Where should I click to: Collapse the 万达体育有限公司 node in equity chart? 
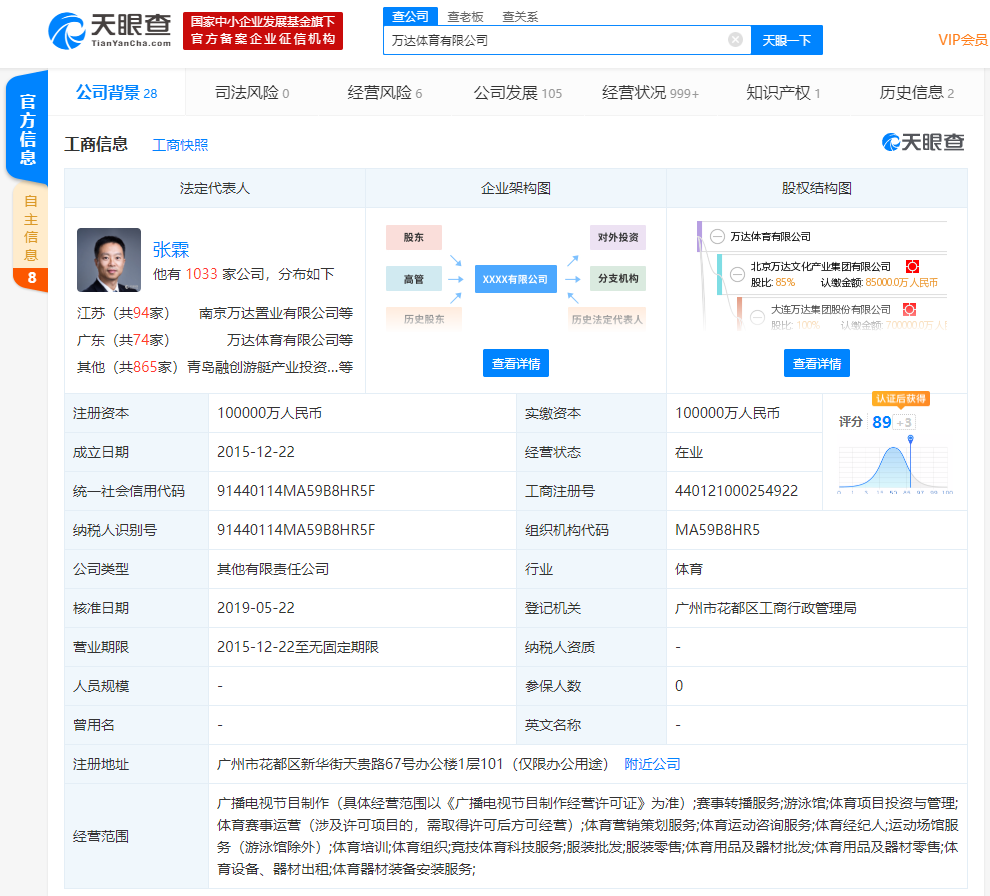[x=717, y=237]
